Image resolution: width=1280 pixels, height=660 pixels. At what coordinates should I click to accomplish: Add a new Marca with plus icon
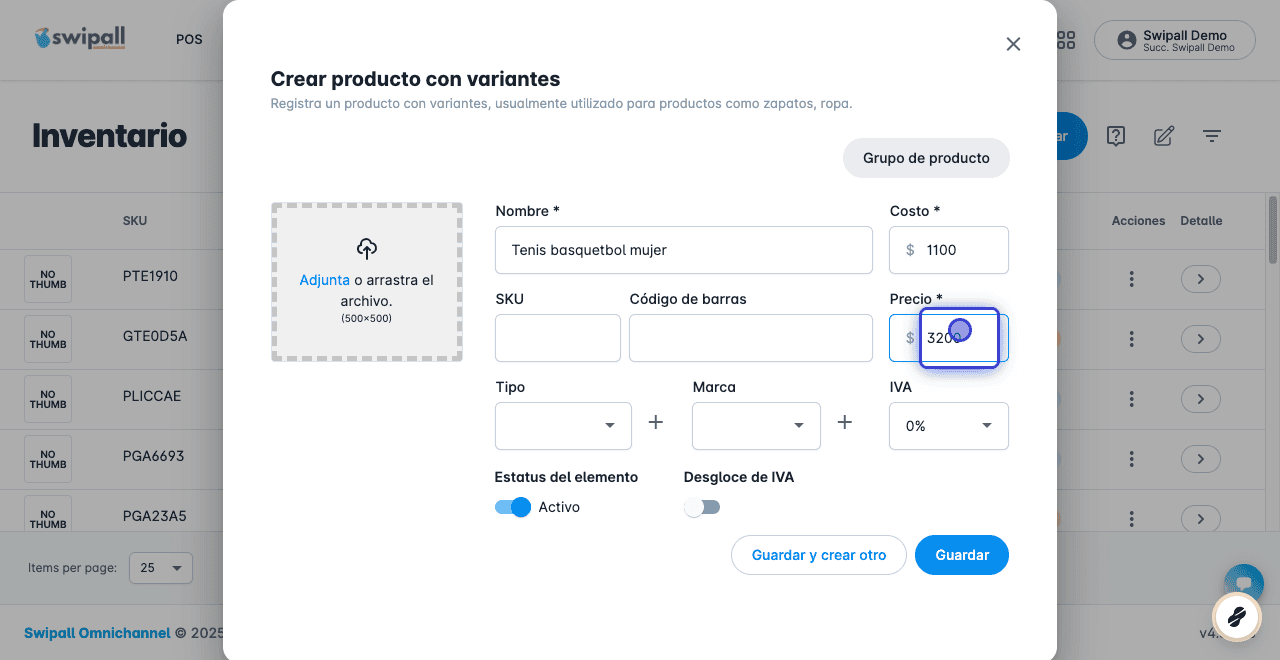845,423
